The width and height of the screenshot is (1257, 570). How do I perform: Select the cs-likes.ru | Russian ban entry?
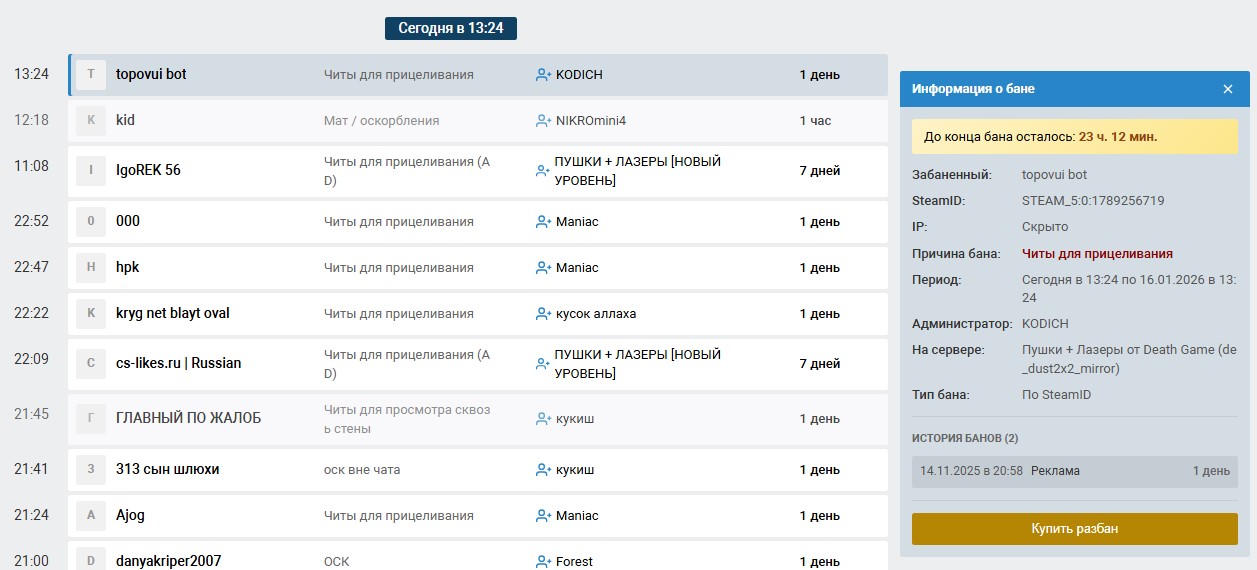pyautogui.click(x=477, y=364)
